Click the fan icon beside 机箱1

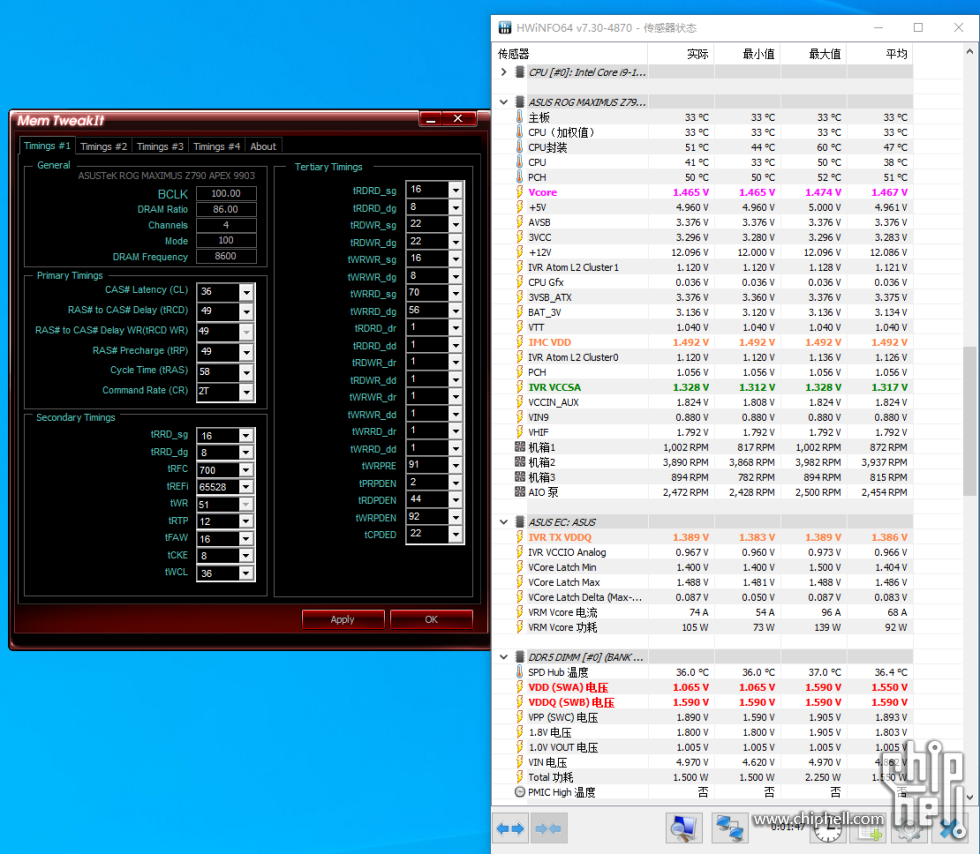click(x=519, y=447)
